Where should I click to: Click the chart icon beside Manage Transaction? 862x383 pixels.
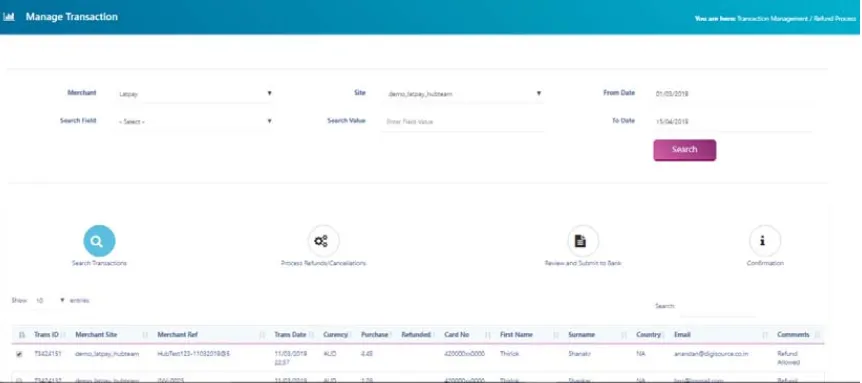(x=9, y=17)
